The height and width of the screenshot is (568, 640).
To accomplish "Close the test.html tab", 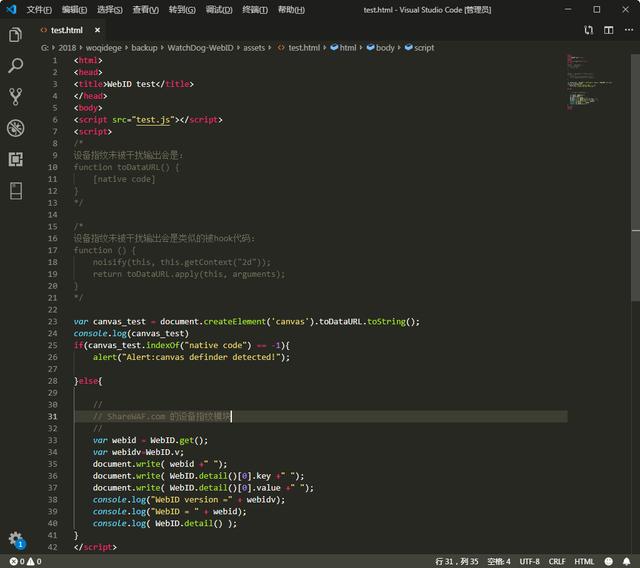I will 97,30.
